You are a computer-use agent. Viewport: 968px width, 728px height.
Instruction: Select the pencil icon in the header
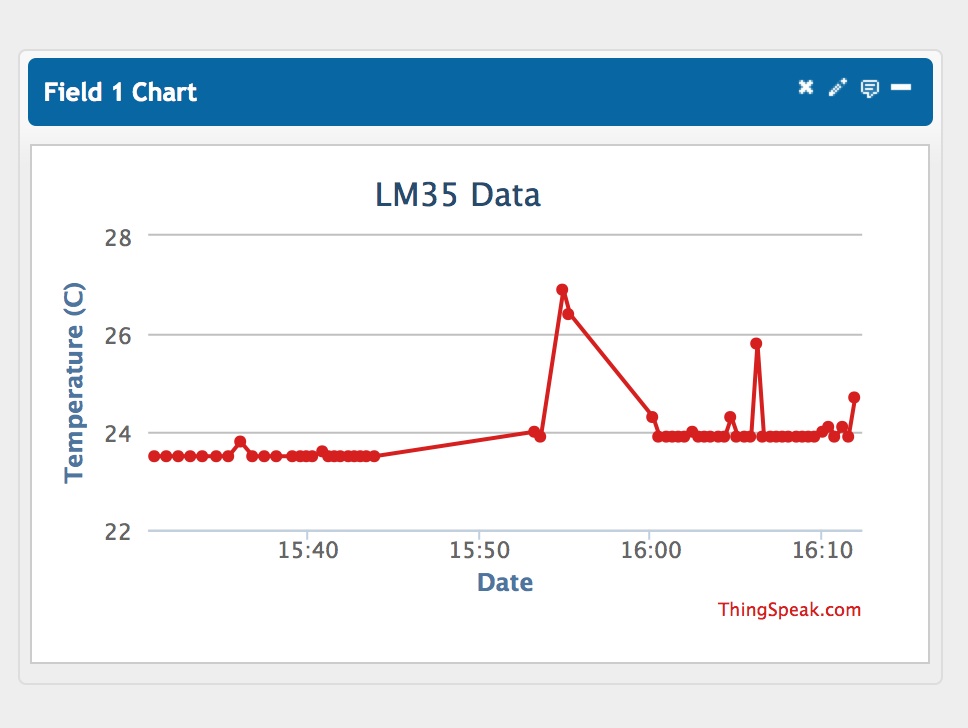click(x=837, y=88)
